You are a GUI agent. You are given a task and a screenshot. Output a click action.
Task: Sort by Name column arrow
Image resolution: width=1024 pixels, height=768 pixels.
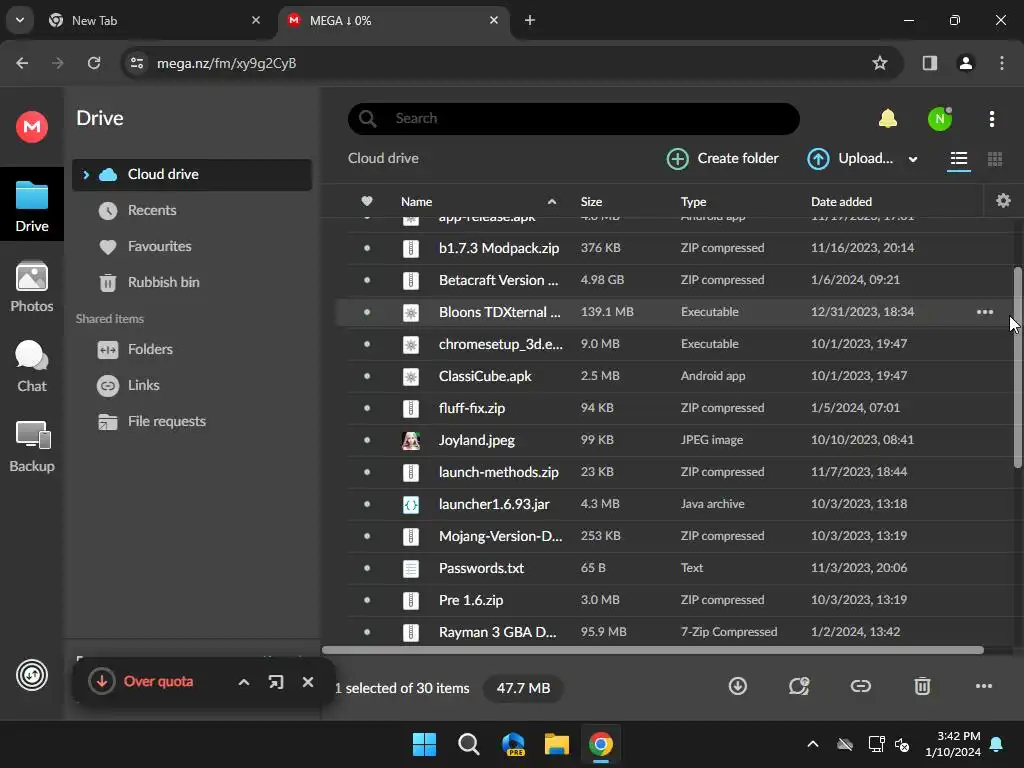[552, 202]
